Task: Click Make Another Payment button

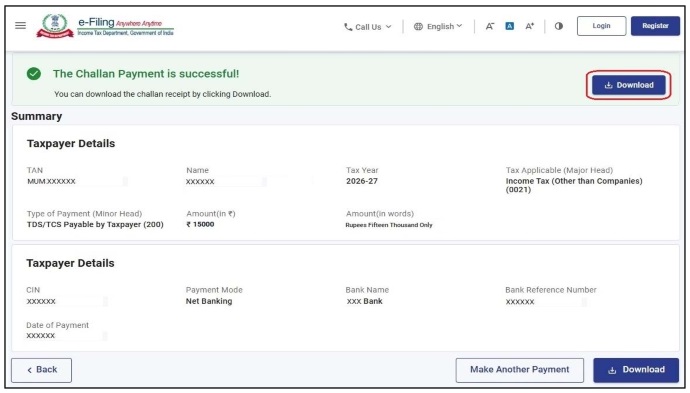Action: tap(520, 370)
